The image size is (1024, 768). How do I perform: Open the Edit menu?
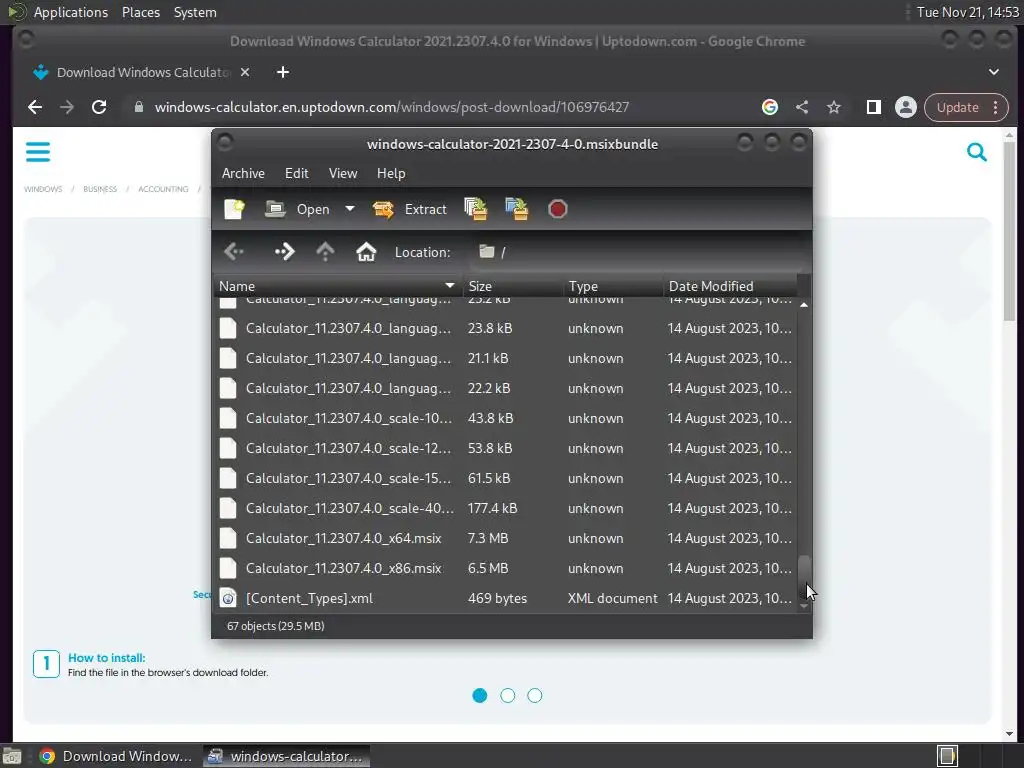click(x=296, y=173)
